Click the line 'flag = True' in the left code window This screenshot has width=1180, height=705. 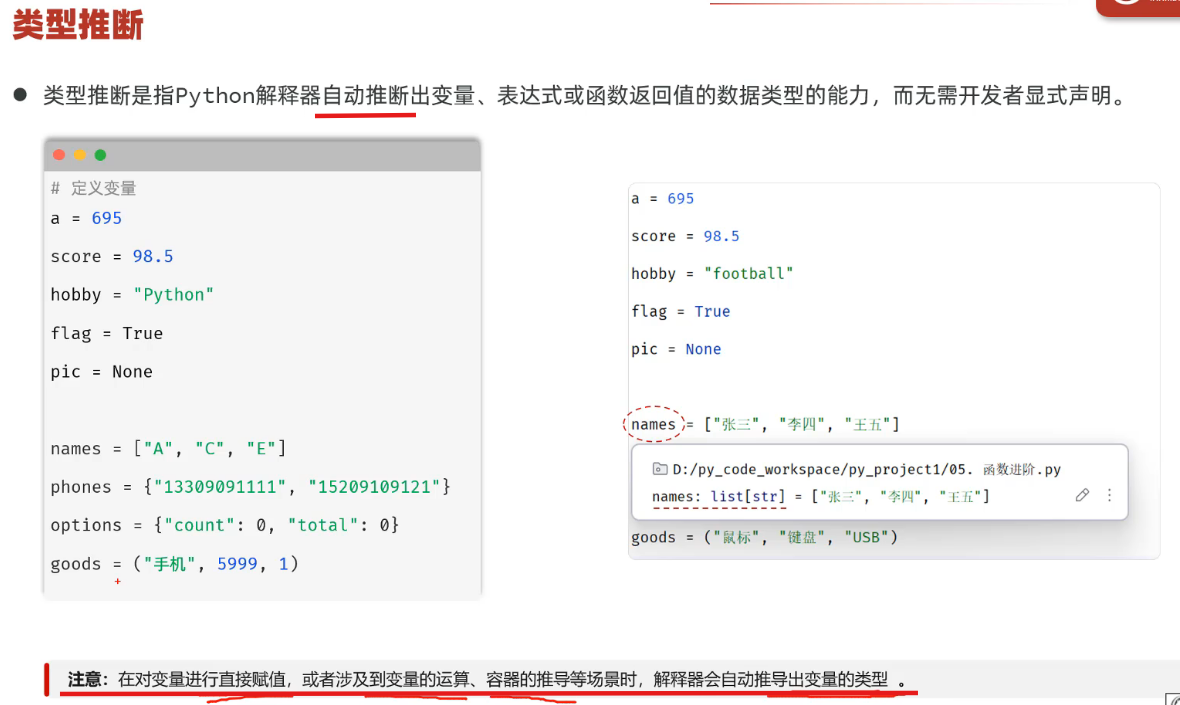106,333
